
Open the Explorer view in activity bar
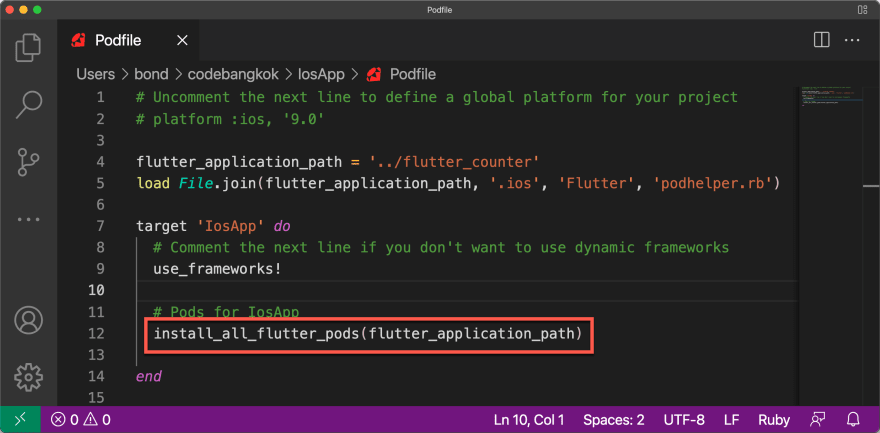(28, 47)
